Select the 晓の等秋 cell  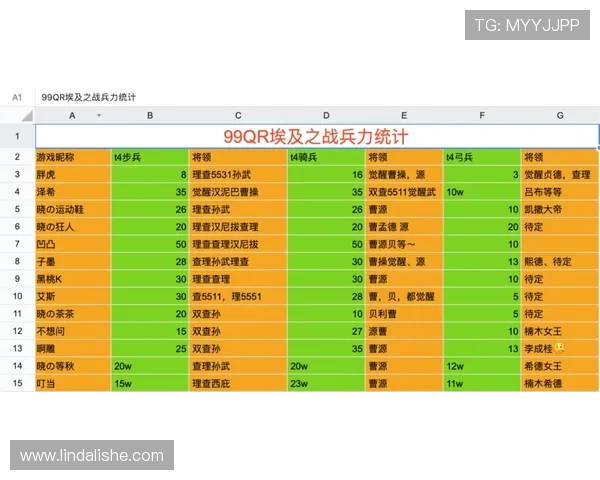73,366
